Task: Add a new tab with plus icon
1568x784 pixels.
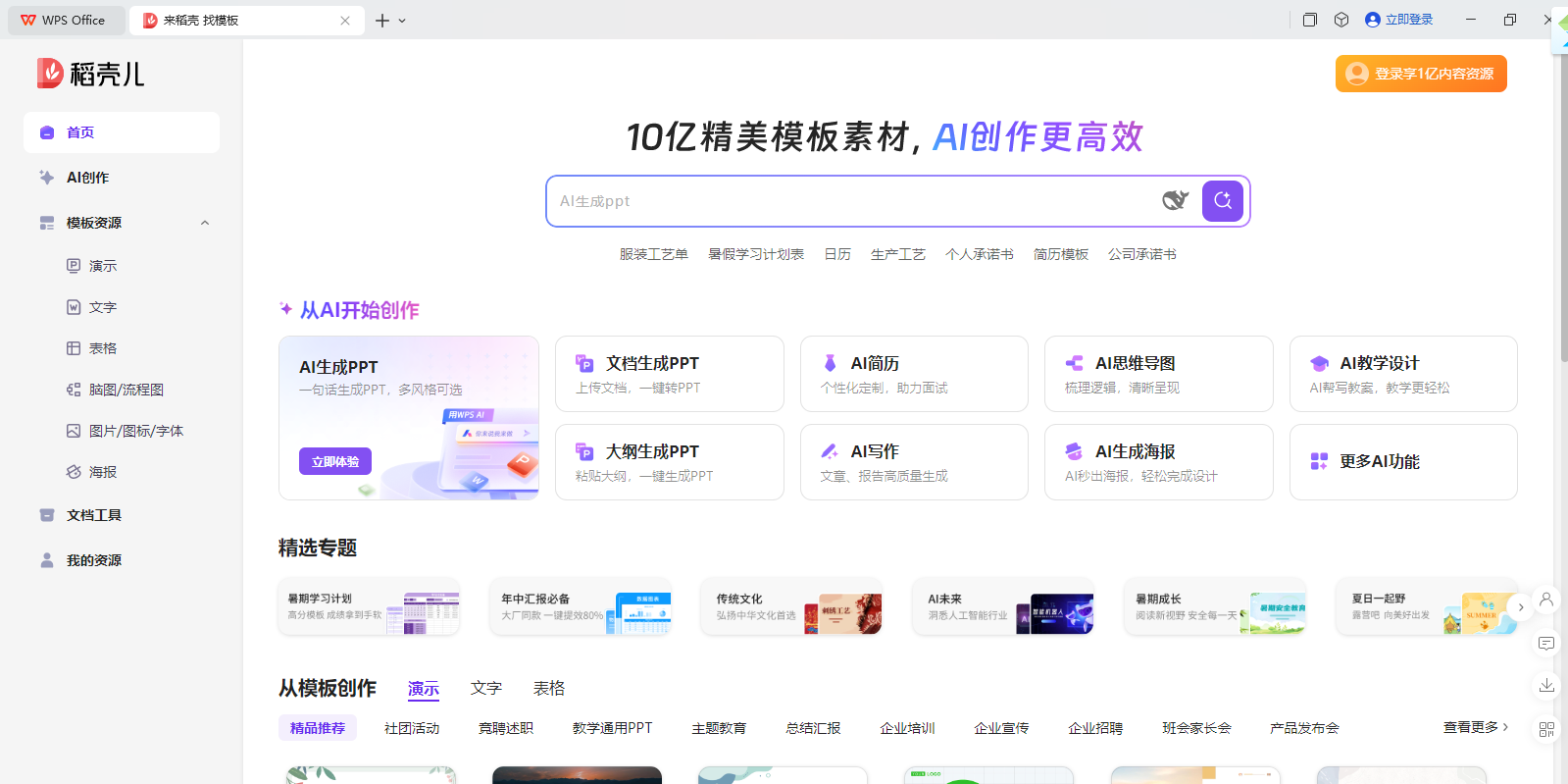Action: [382, 20]
